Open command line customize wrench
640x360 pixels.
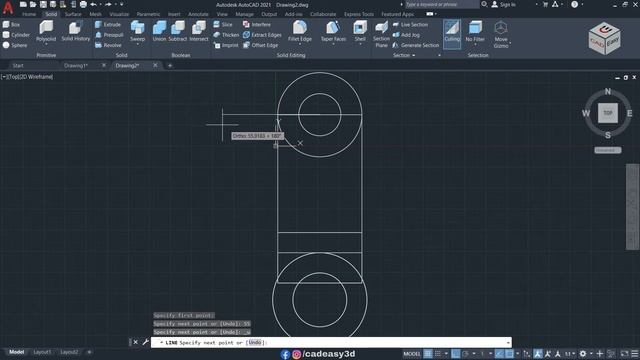click(x=145, y=342)
